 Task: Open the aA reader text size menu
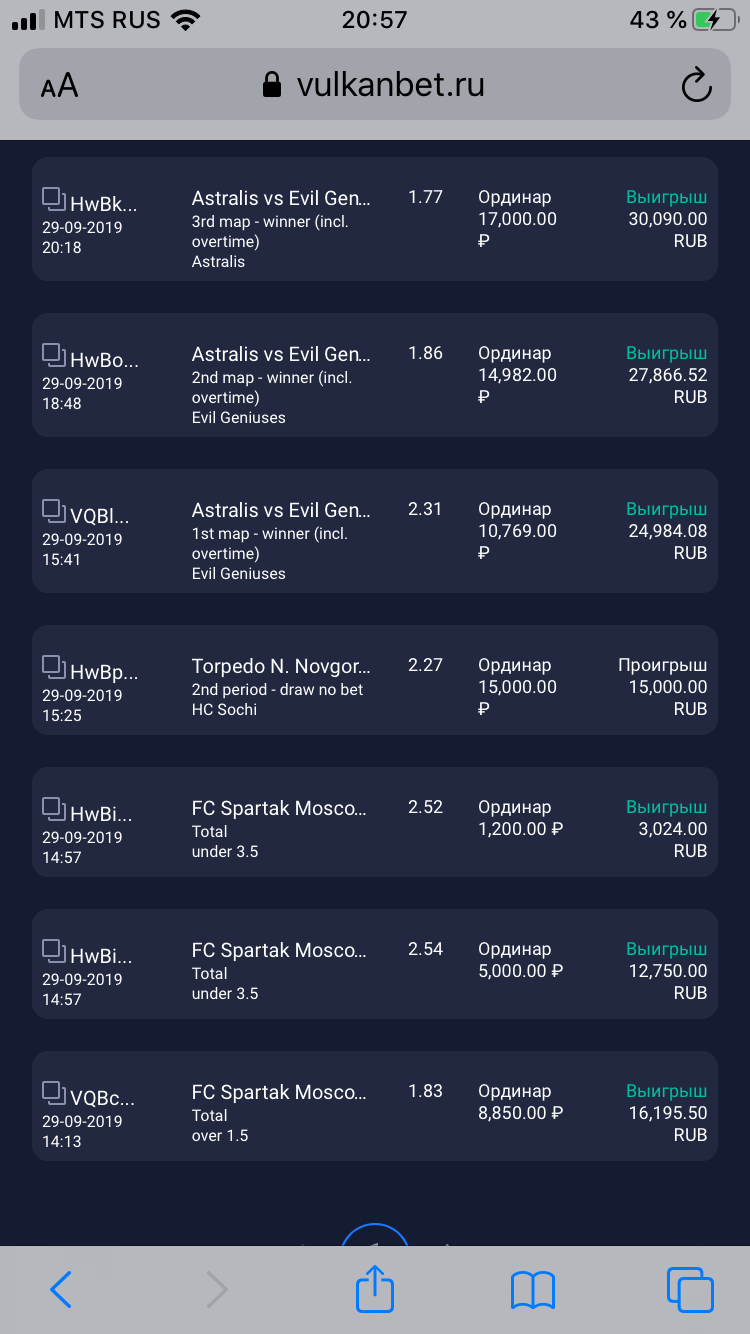[59, 86]
